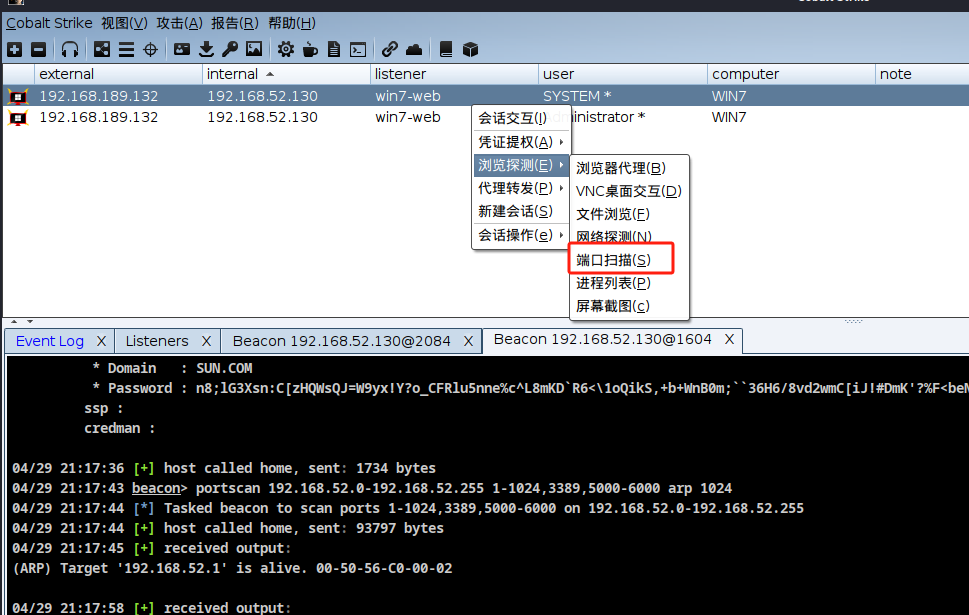Open Listeners via the headphones icon
Screen dimensions: 969x615
click(70, 49)
